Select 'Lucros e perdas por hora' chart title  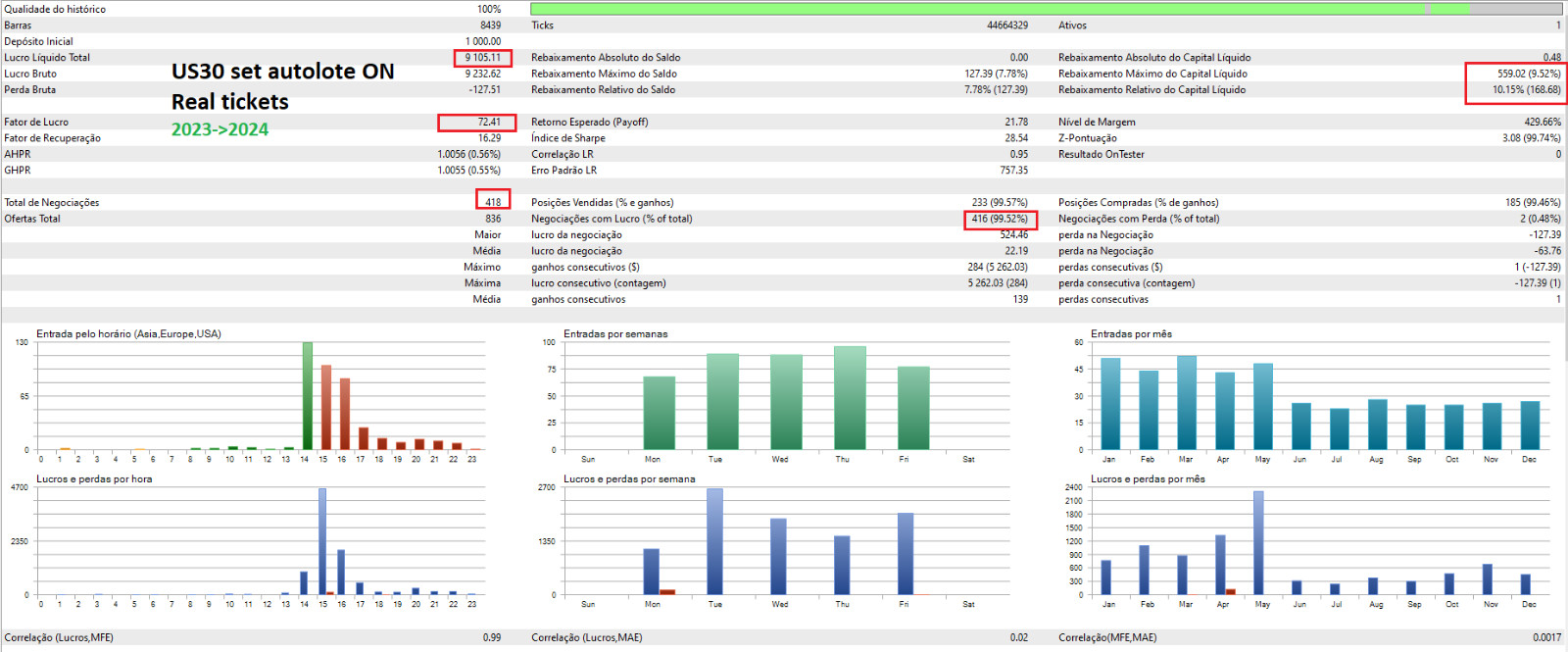(x=94, y=479)
